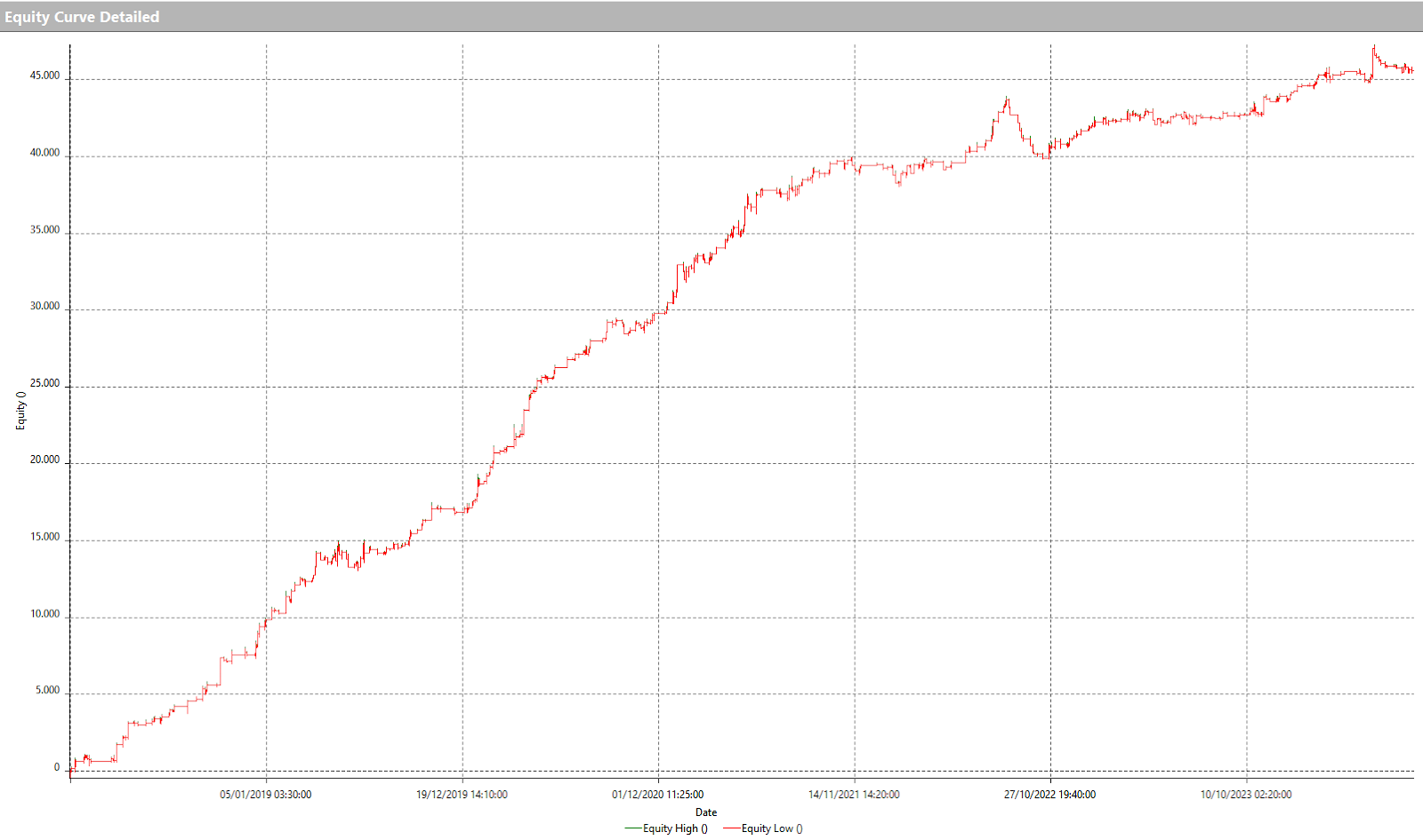Click the 14/11/2021 14:20:00 date label
The height and width of the screenshot is (840, 1423).
pyautogui.click(x=854, y=795)
